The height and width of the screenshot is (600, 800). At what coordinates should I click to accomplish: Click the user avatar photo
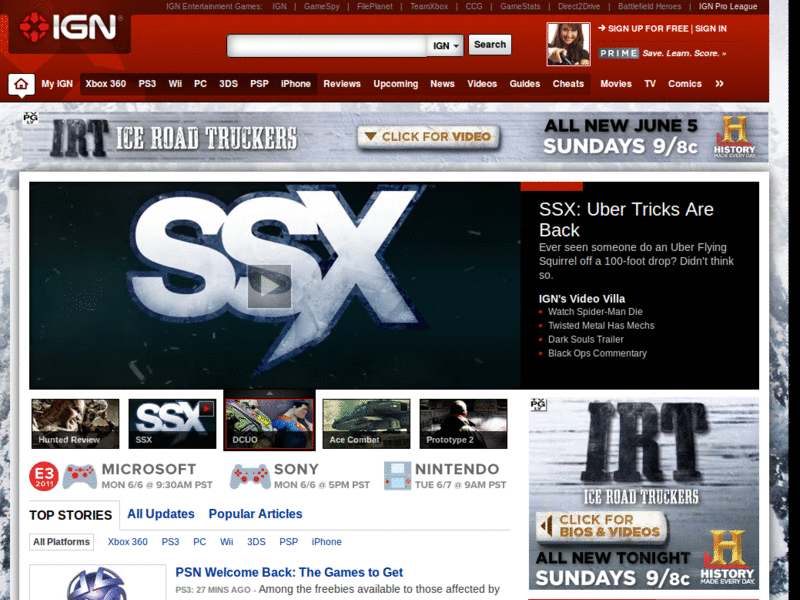pyautogui.click(x=568, y=44)
